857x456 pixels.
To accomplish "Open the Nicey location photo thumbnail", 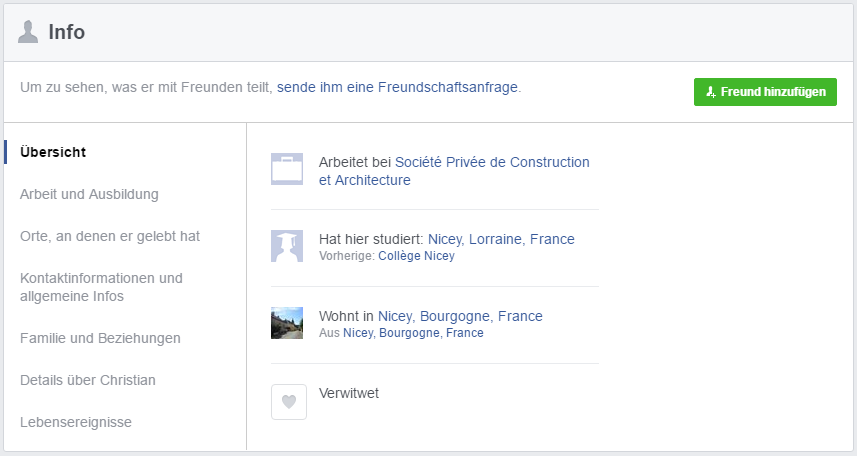I will point(287,323).
